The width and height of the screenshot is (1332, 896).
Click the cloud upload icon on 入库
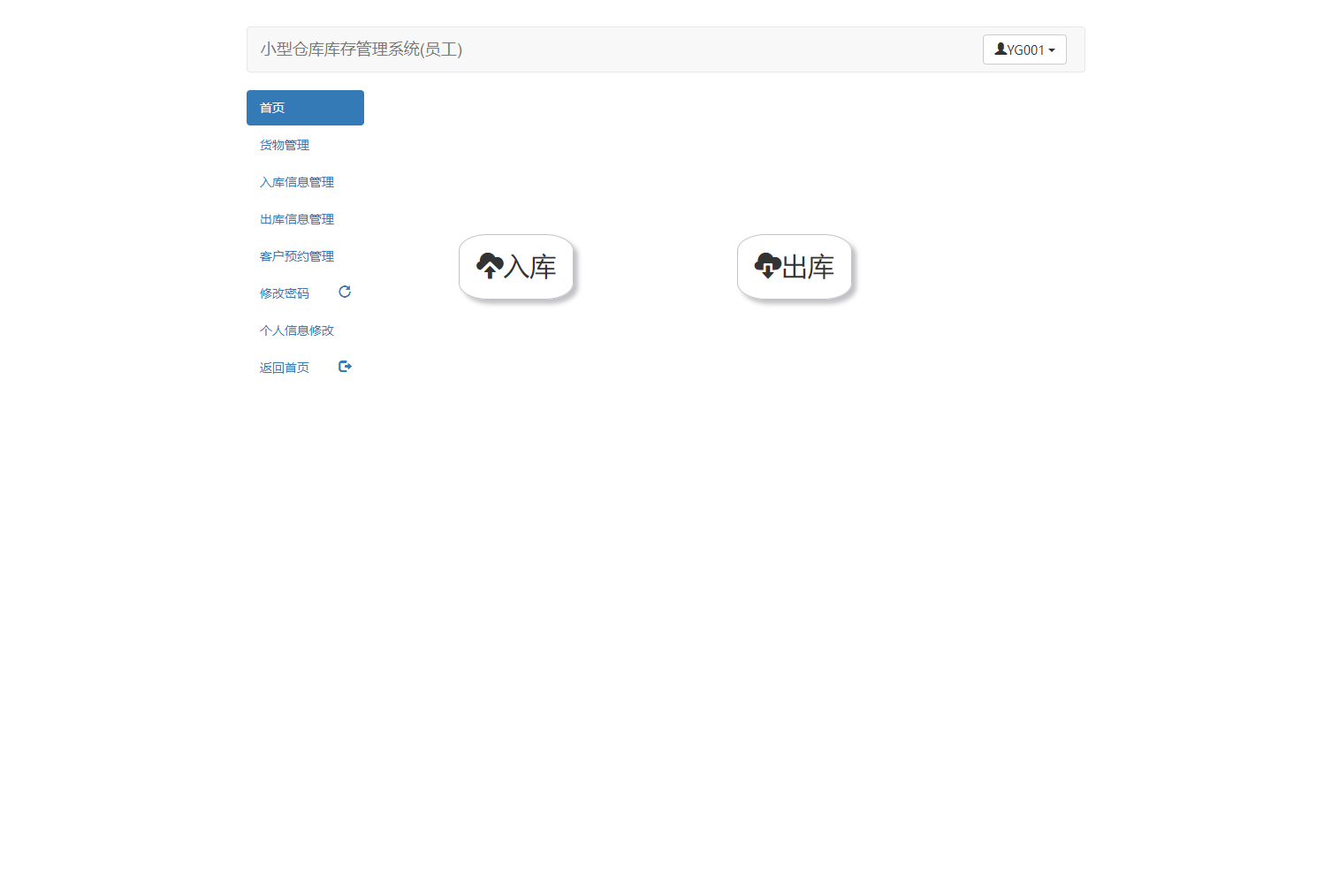(490, 265)
